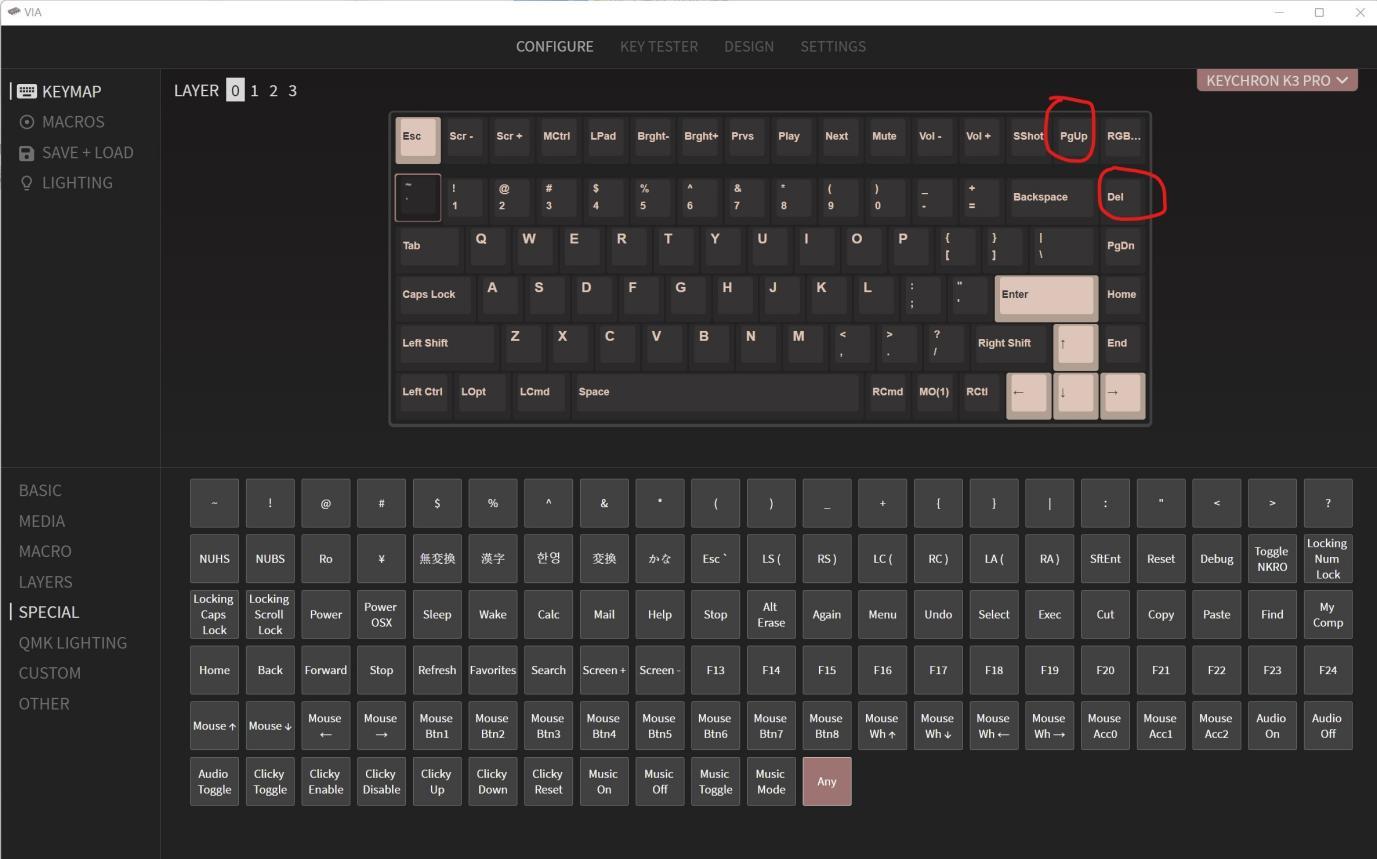Screen dimensions: 1377x859
Task: Choose the Favorites keycode
Action: tap(493, 670)
